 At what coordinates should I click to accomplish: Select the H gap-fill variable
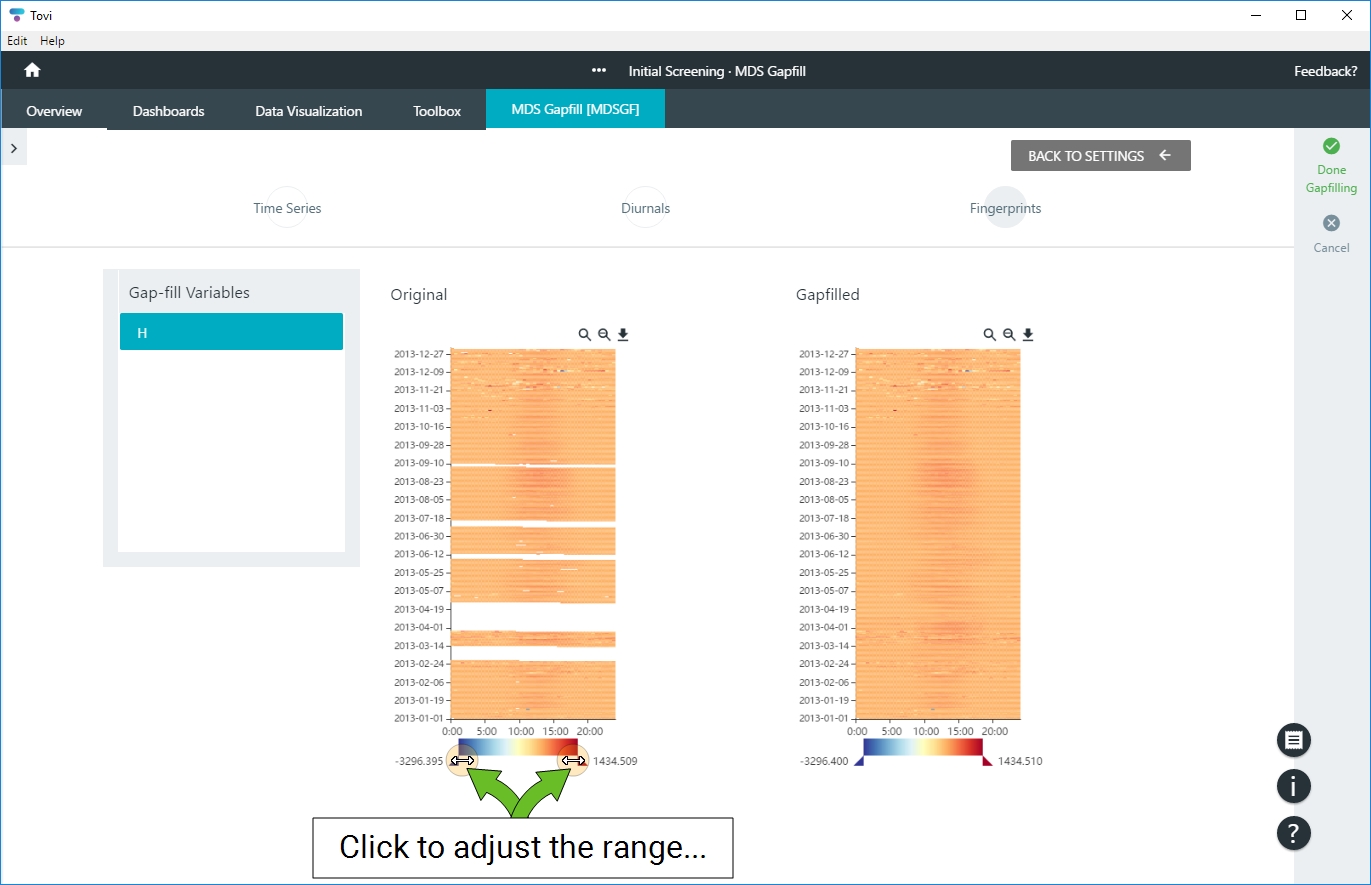(x=231, y=332)
